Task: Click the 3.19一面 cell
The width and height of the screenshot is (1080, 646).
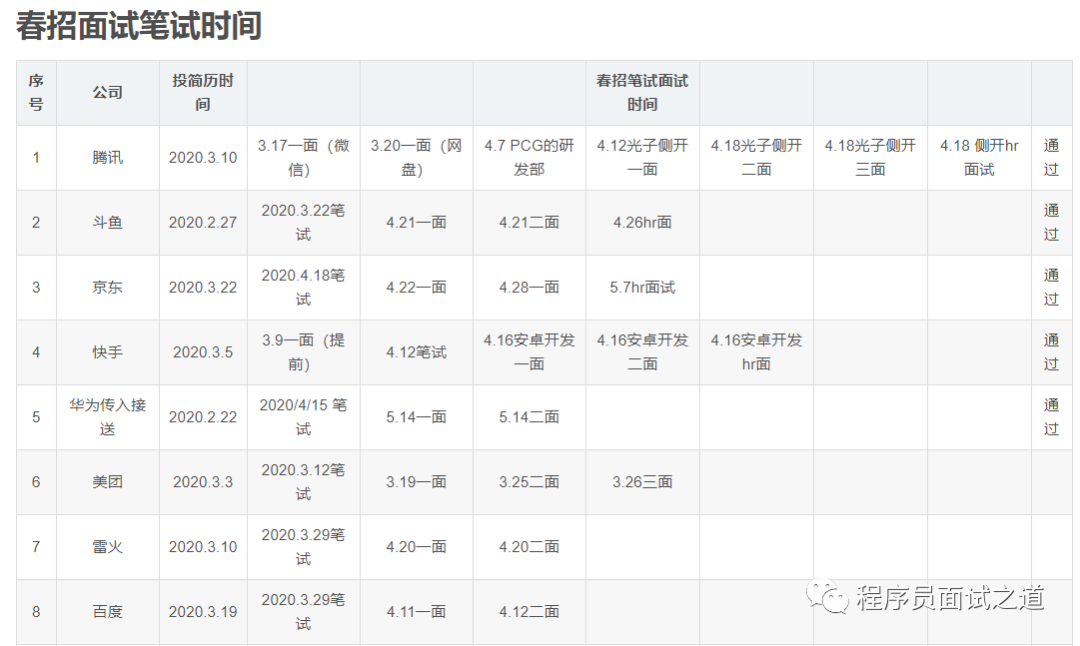Action: click(416, 481)
